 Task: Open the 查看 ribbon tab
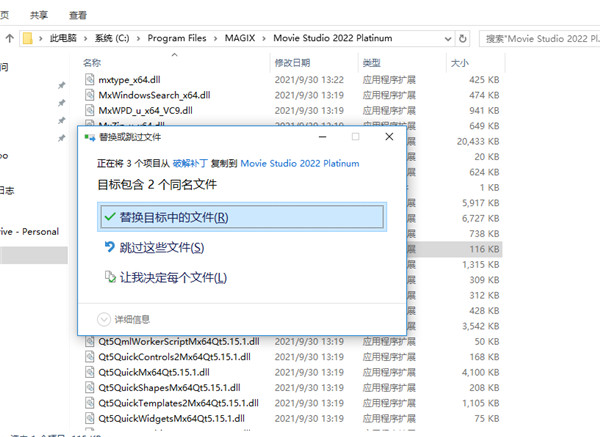tap(78, 15)
